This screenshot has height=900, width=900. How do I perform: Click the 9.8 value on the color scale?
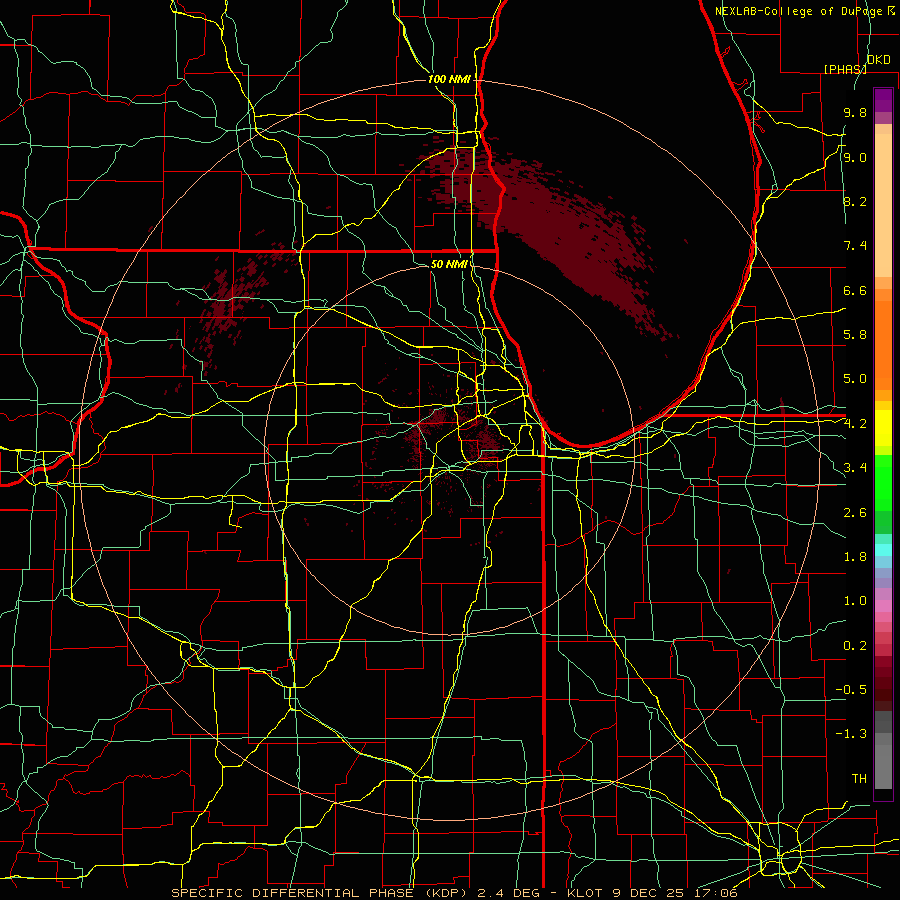point(855,112)
